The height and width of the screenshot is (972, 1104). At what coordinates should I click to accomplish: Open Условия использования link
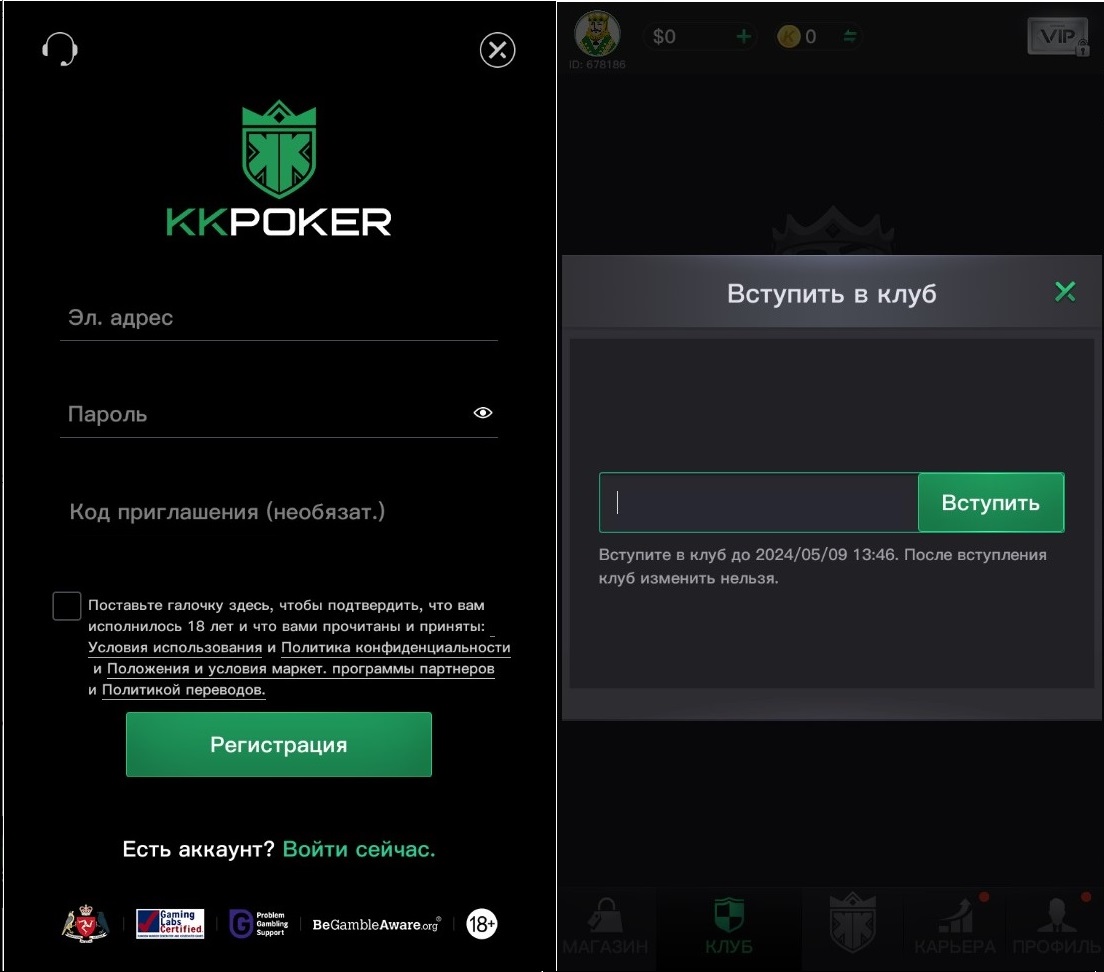click(x=175, y=648)
